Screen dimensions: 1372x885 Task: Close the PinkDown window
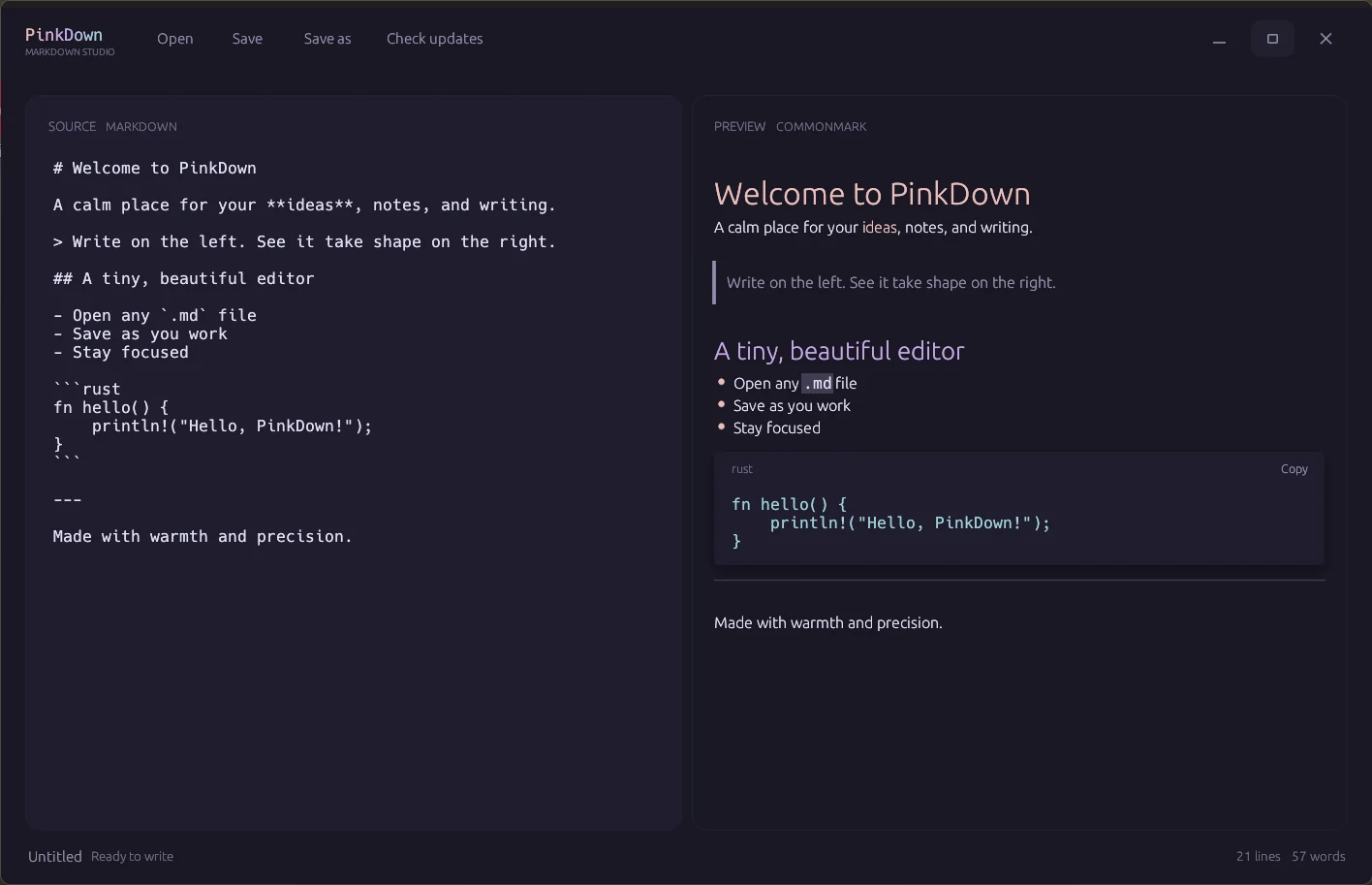[x=1325, y=39]
